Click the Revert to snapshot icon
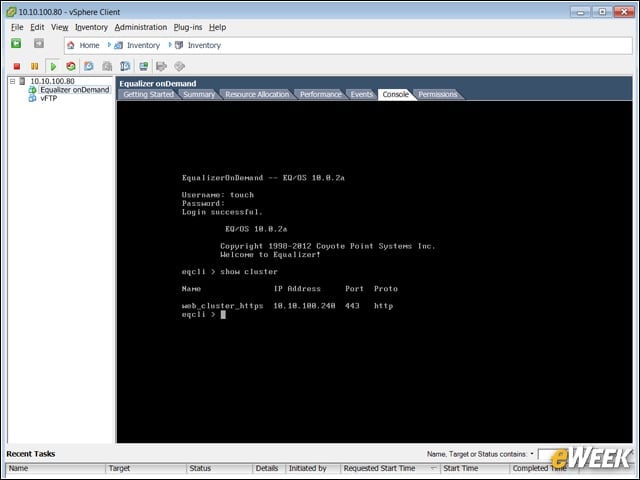640x480 pixels. pos(107,66)
